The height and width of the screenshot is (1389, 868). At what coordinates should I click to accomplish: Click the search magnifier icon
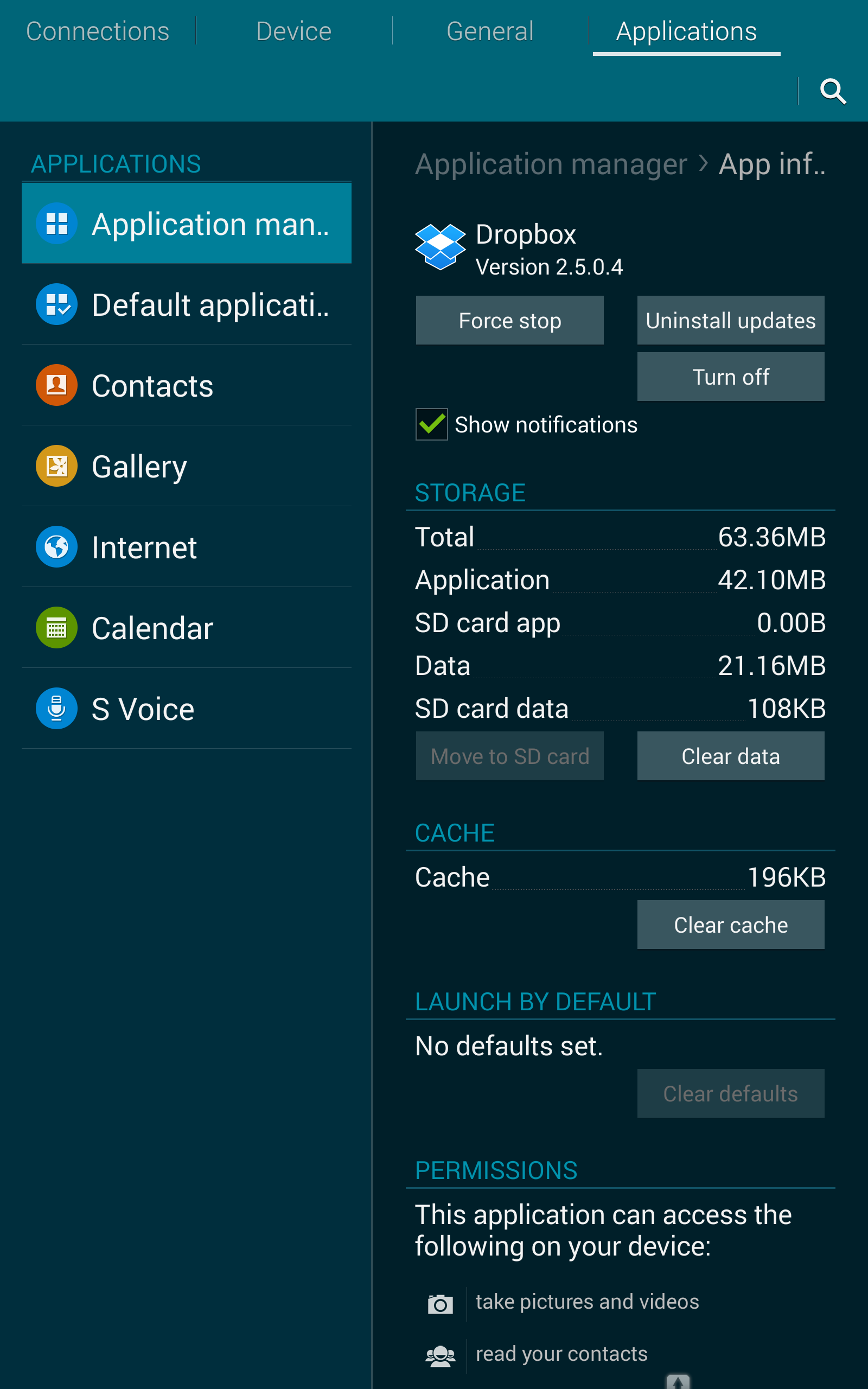[x=832, y=91]
